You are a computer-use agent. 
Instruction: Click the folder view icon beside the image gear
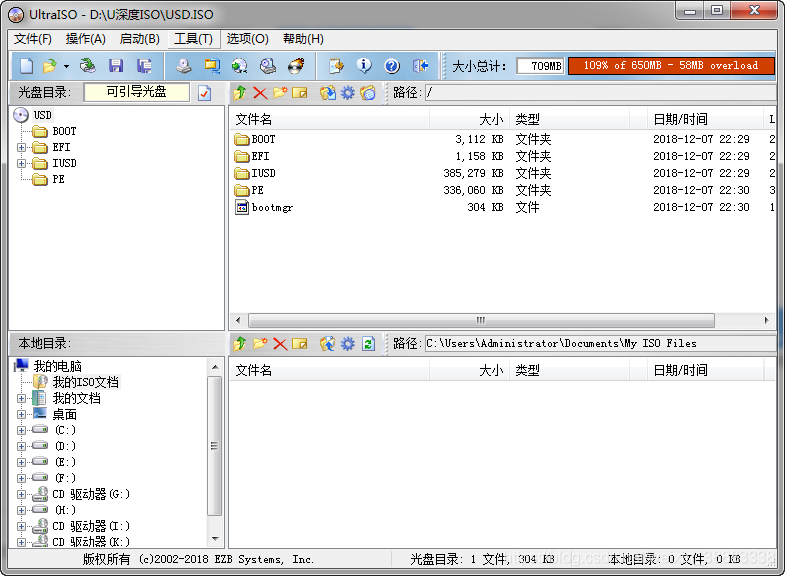(367, 93)
